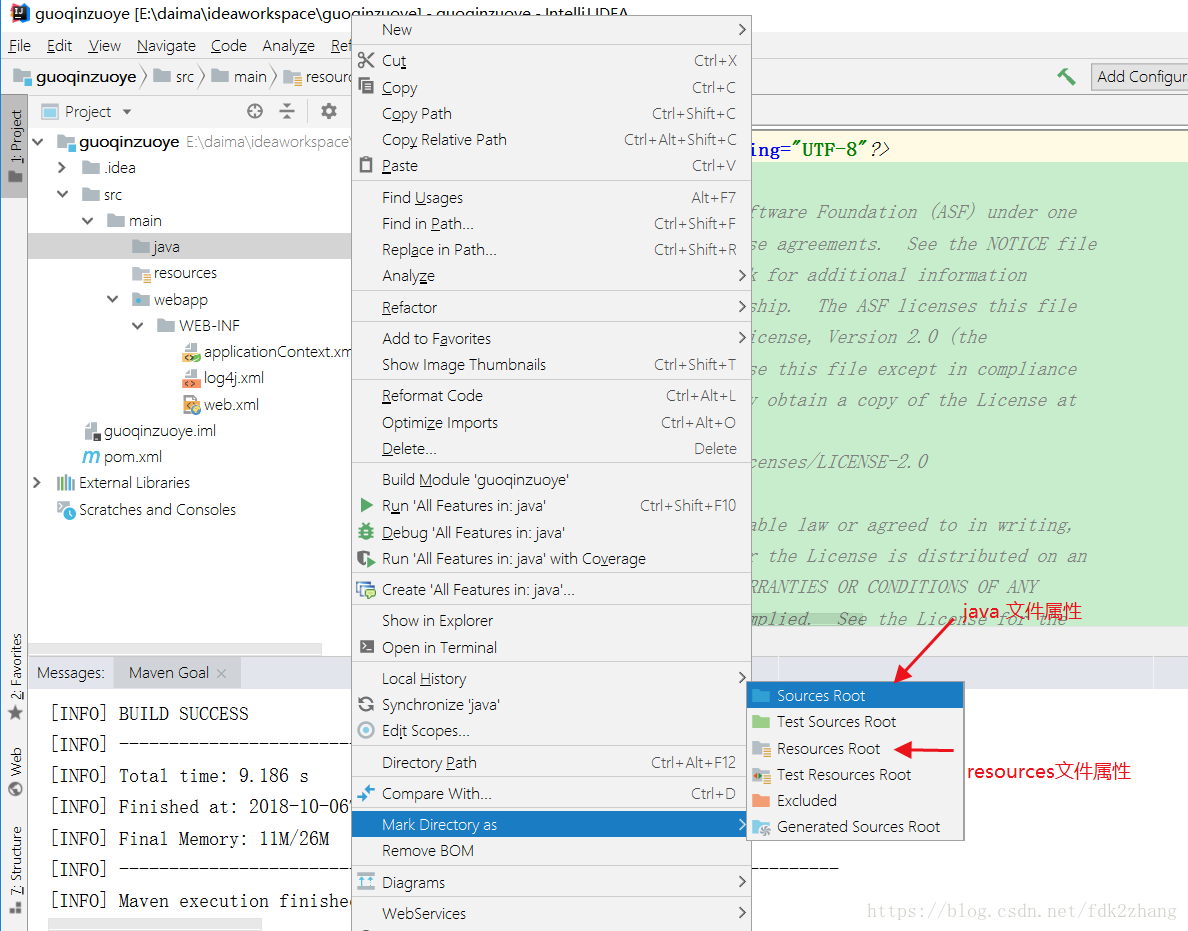This screenshot has width=1188, height=931.
Task: Select Mark Directory as menu item
Action: tap(552, 824)
